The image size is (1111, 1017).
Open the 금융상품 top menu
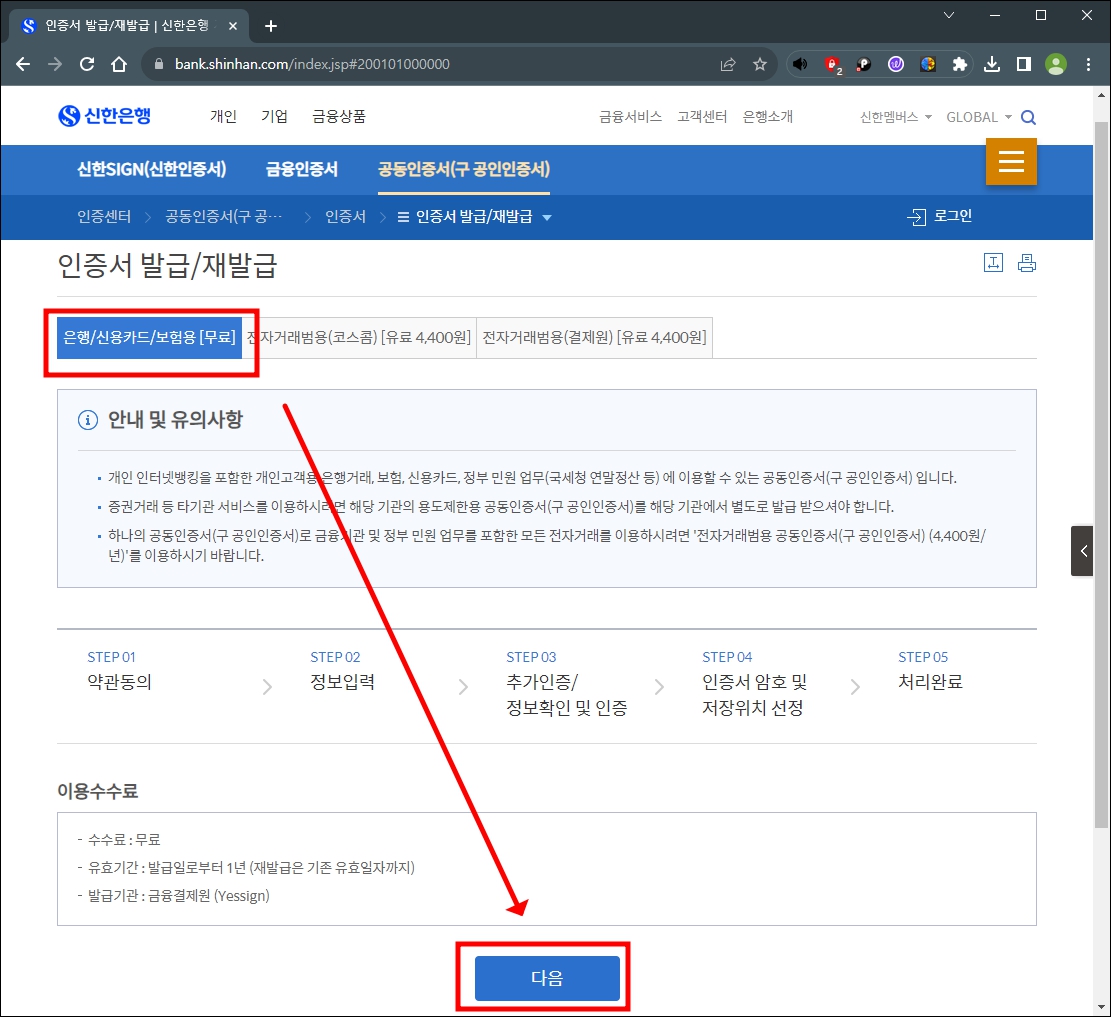pos(339,116)
